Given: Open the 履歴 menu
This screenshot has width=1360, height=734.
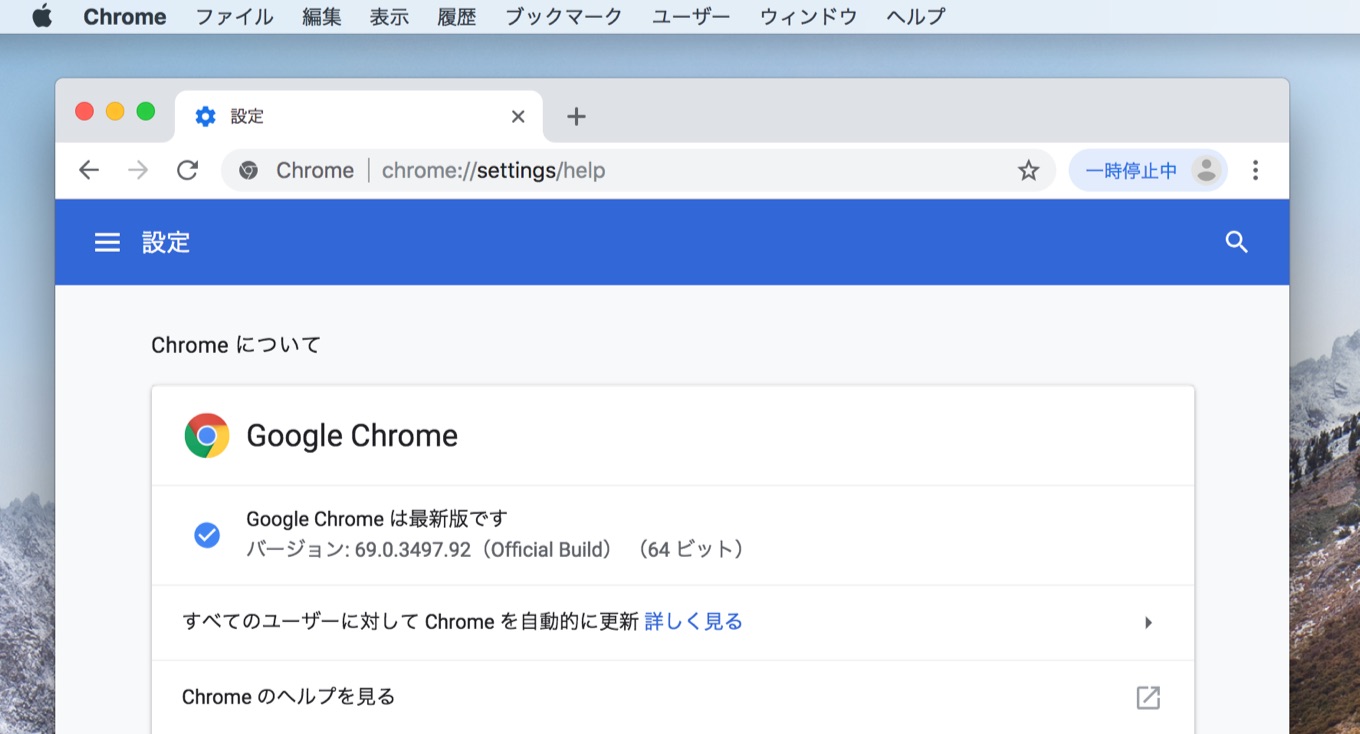Looking at the screenshot, I should pyautogui.click(x=456, y=17).
